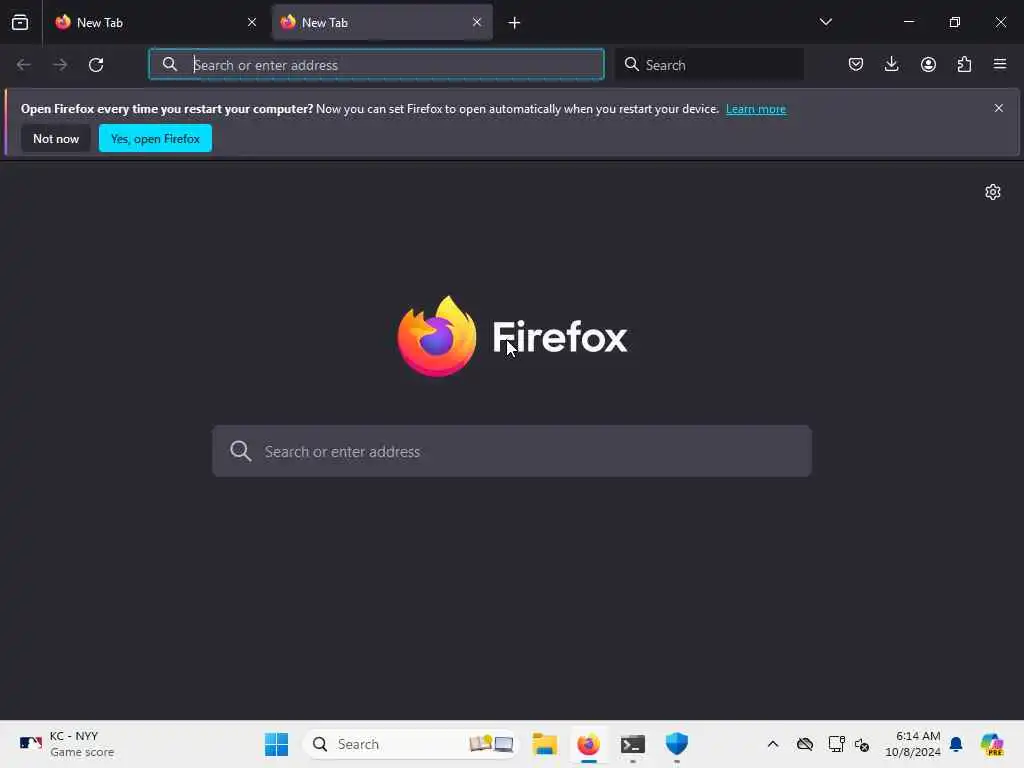
Task: Click the display/network tray icon
Action: coord(836,744)
